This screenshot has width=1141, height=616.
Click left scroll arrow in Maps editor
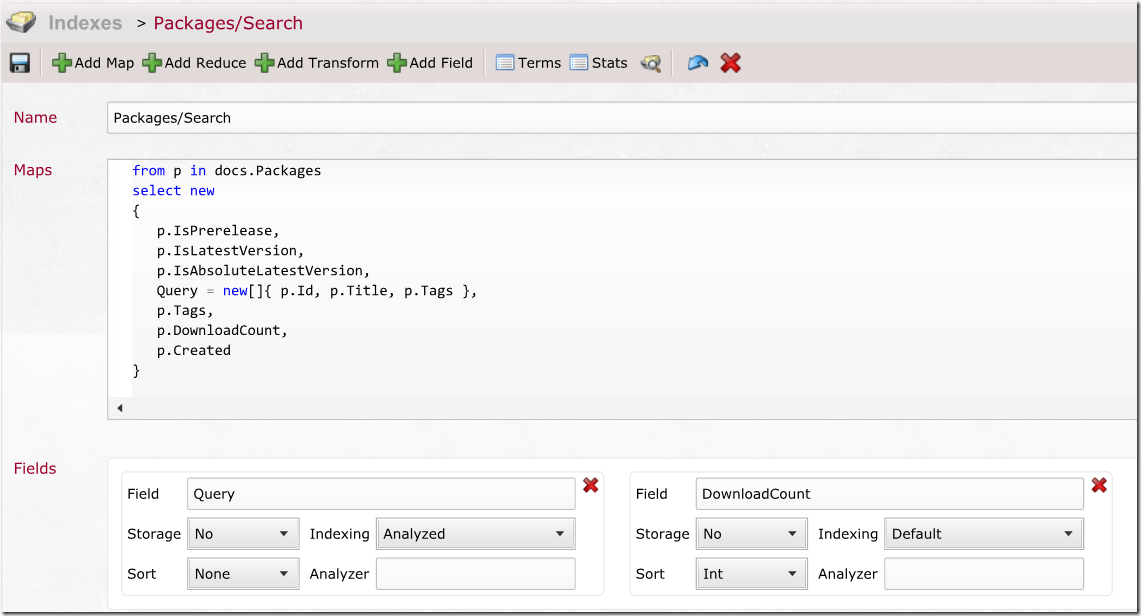120,408
